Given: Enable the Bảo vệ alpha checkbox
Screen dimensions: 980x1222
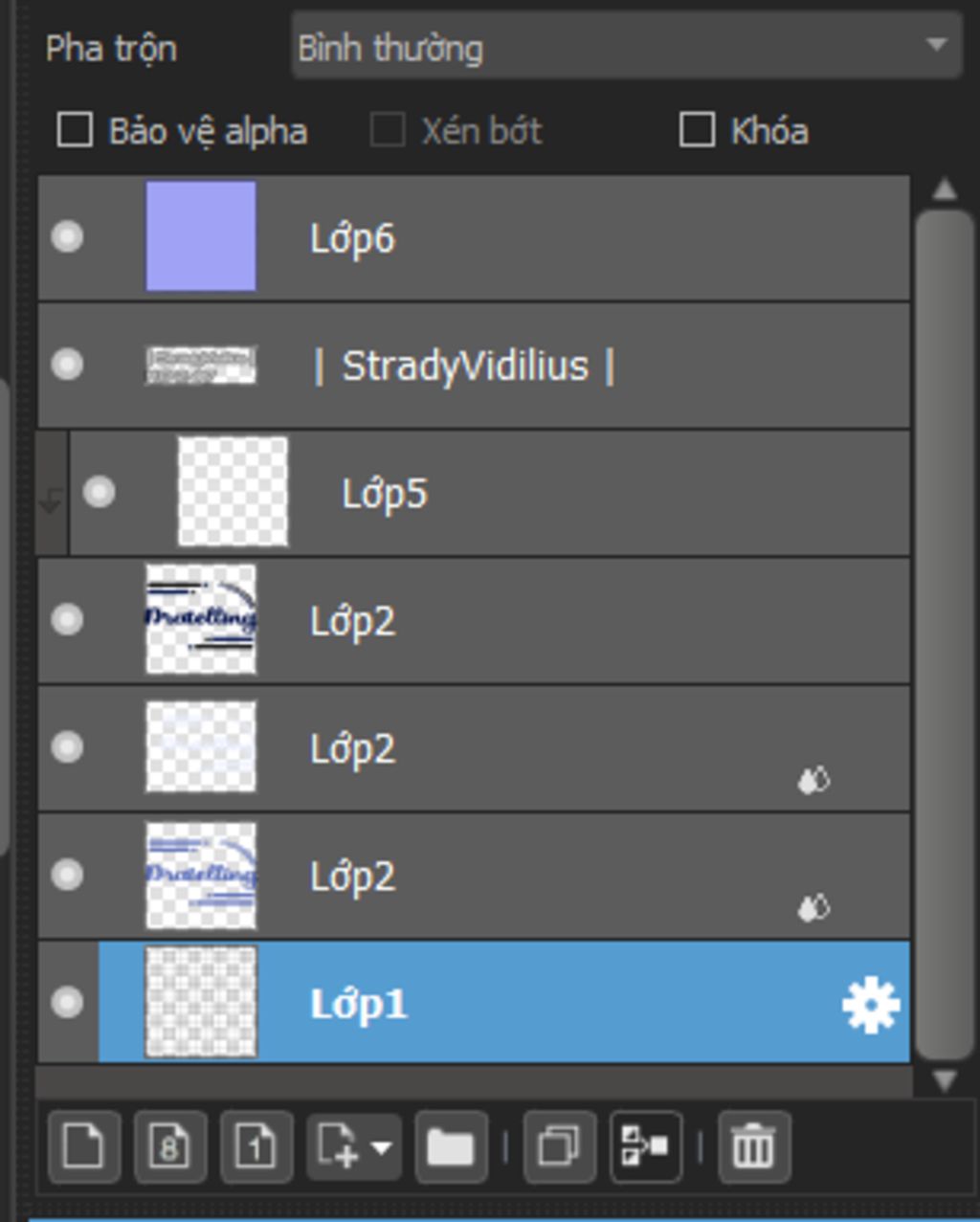Looking at the screenshot, I should pyautogui.click(x=75, y=130).
